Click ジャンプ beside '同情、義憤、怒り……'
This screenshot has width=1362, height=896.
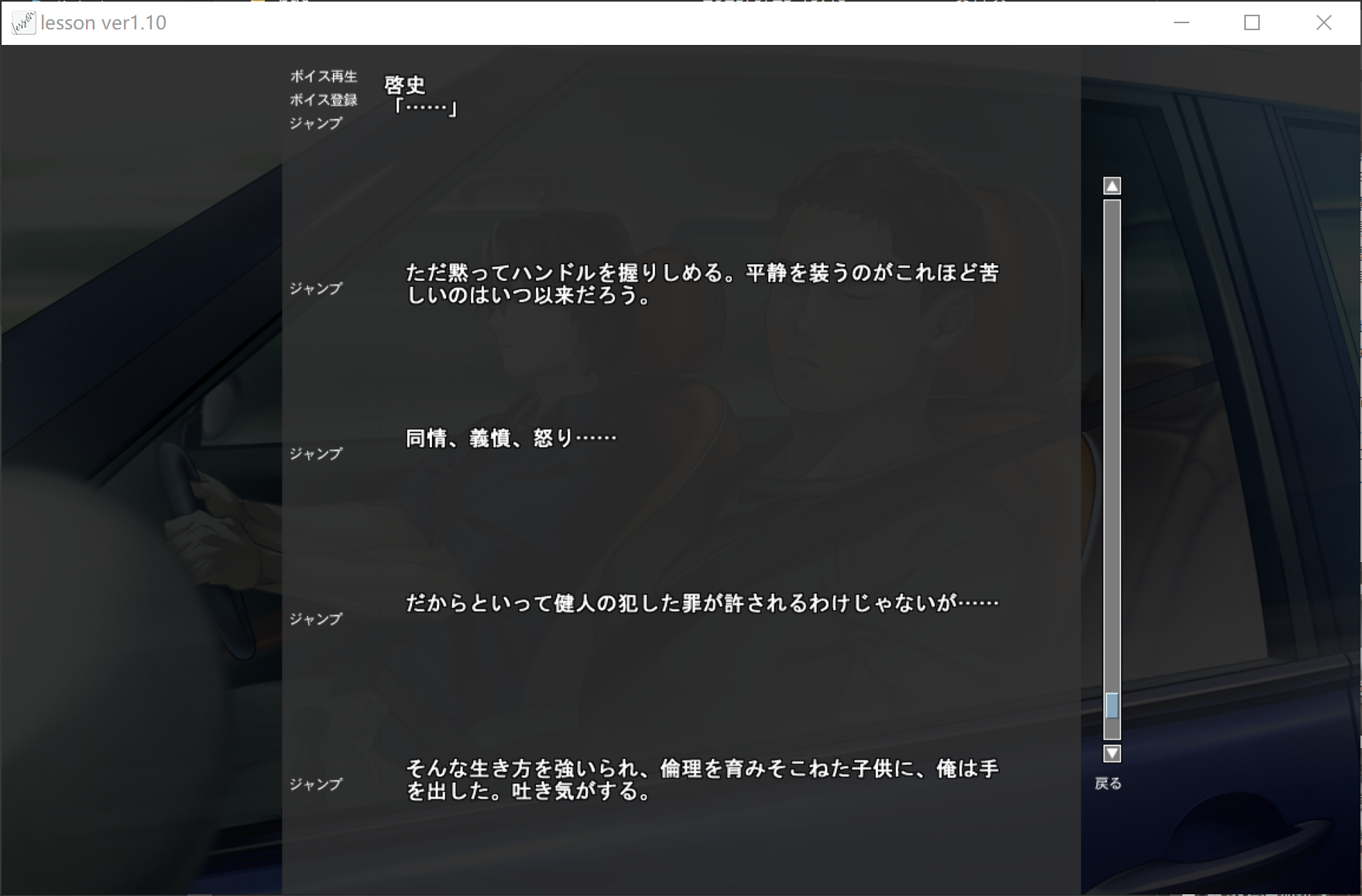coord(315,454)
